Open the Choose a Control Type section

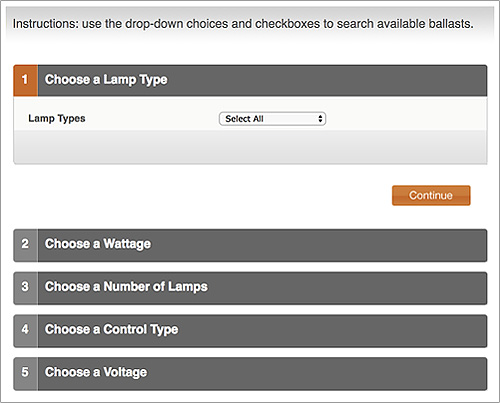coord(250,331)
